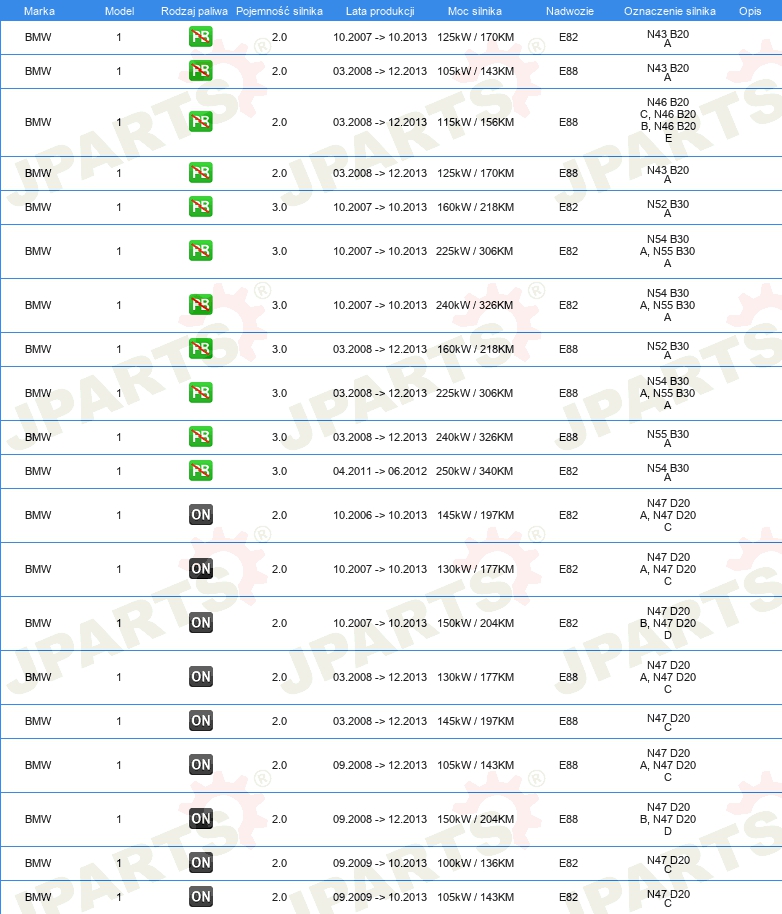Click the ON diesel icon in the 100kW / 136KM row
782x914 pixels.
pyautogui.click(x=200, y=863)
